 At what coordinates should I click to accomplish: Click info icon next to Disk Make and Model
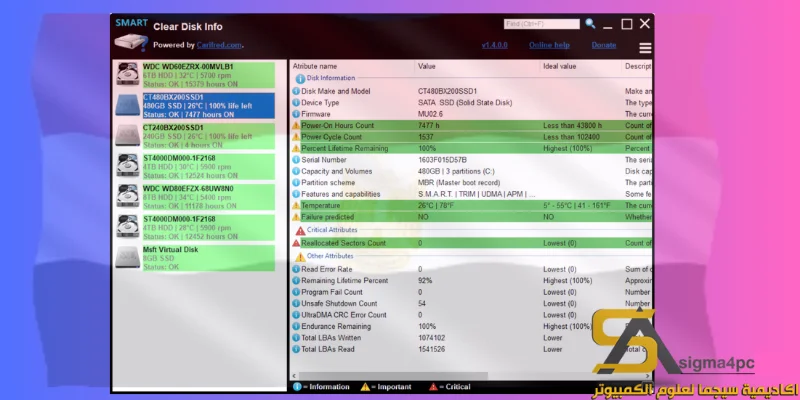pos(296,91)
